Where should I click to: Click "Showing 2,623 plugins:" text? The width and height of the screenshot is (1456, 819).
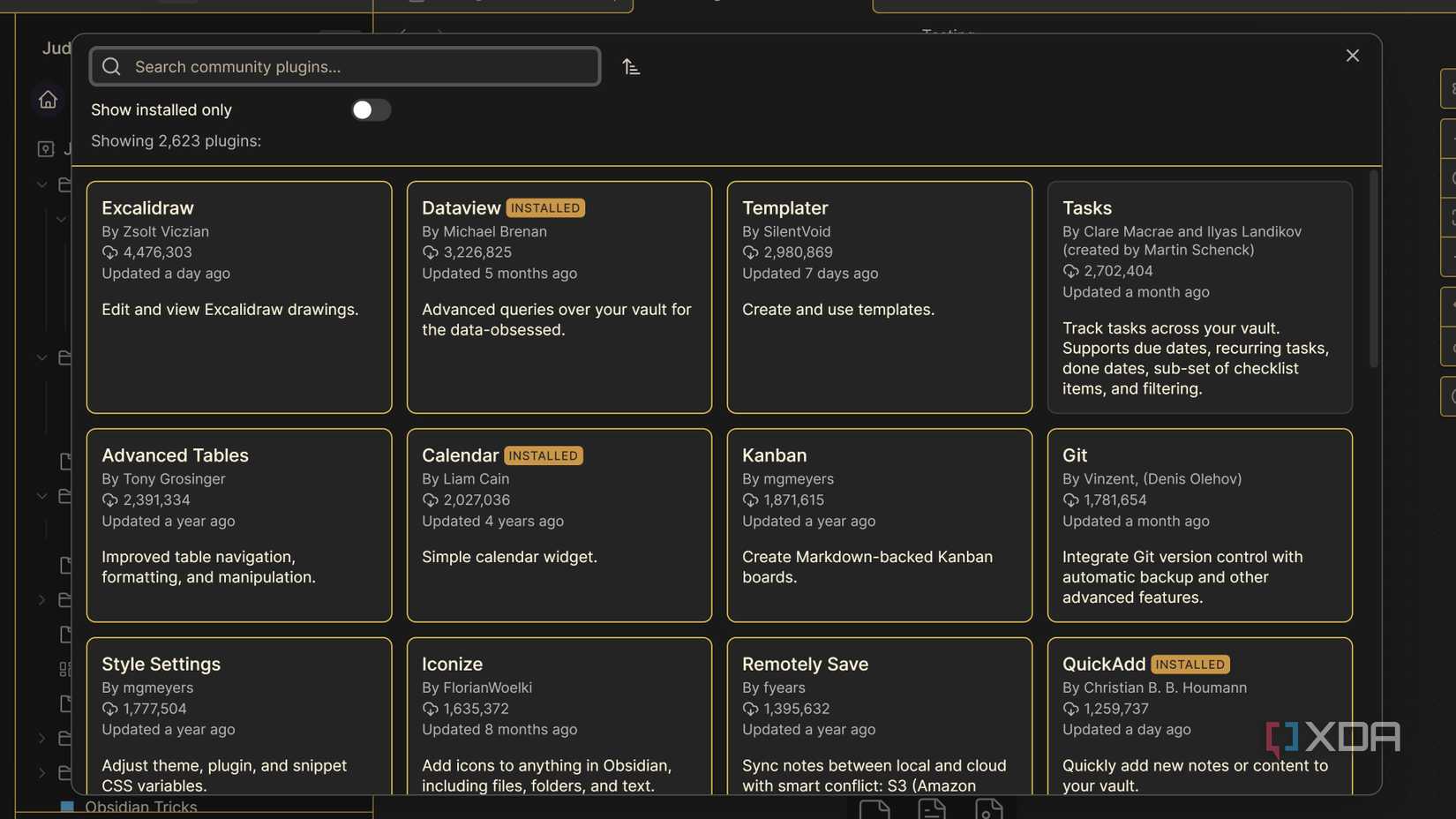[x=176, y=141]
